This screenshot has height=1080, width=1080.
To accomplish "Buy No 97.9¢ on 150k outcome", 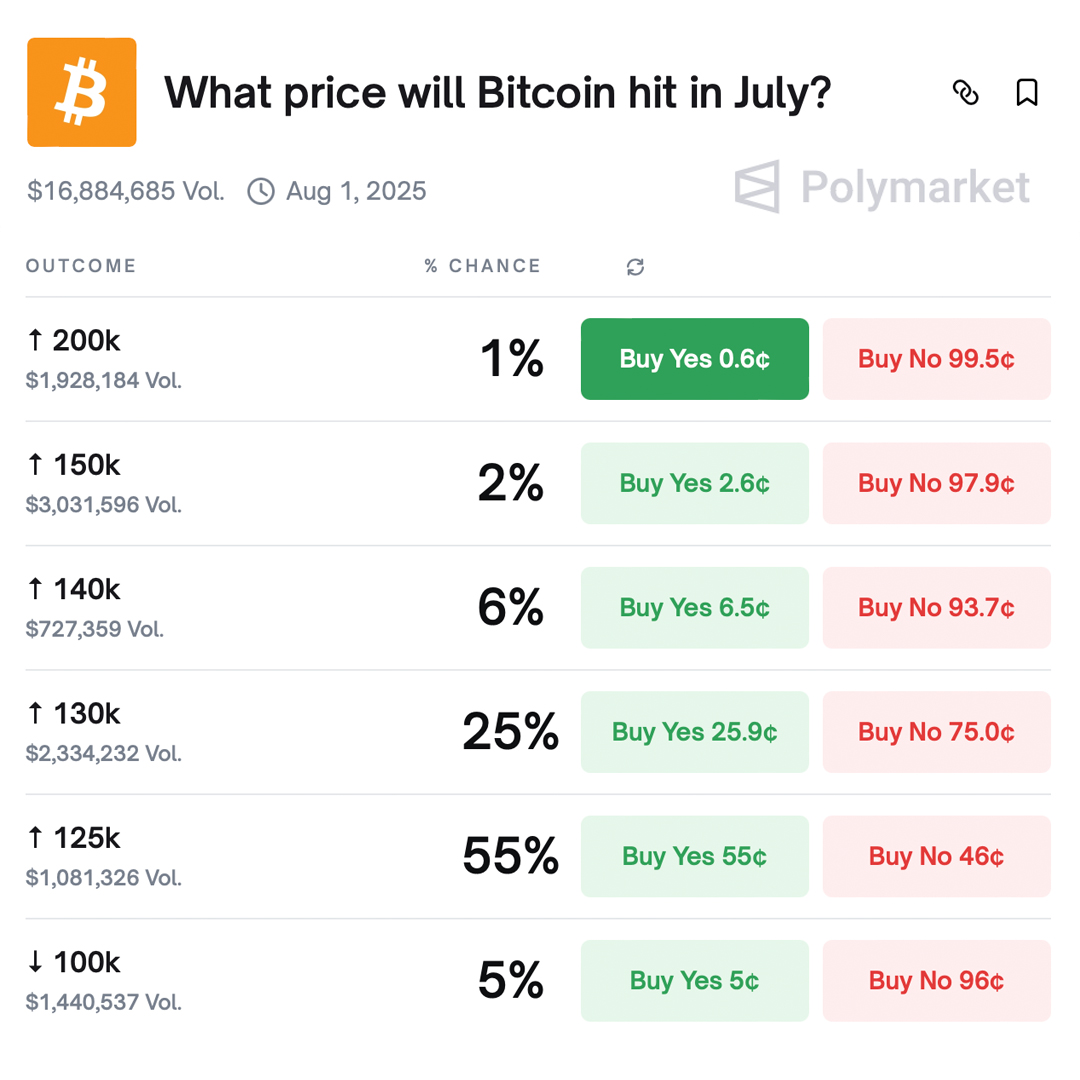I will [936, 484].
